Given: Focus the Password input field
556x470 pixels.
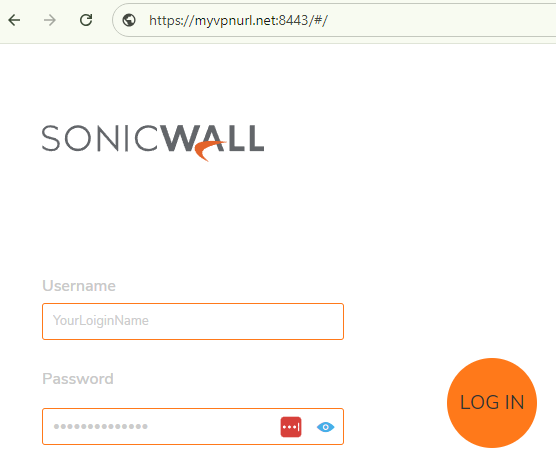Looking at the screenshot, I should click(x=193, y=426).
